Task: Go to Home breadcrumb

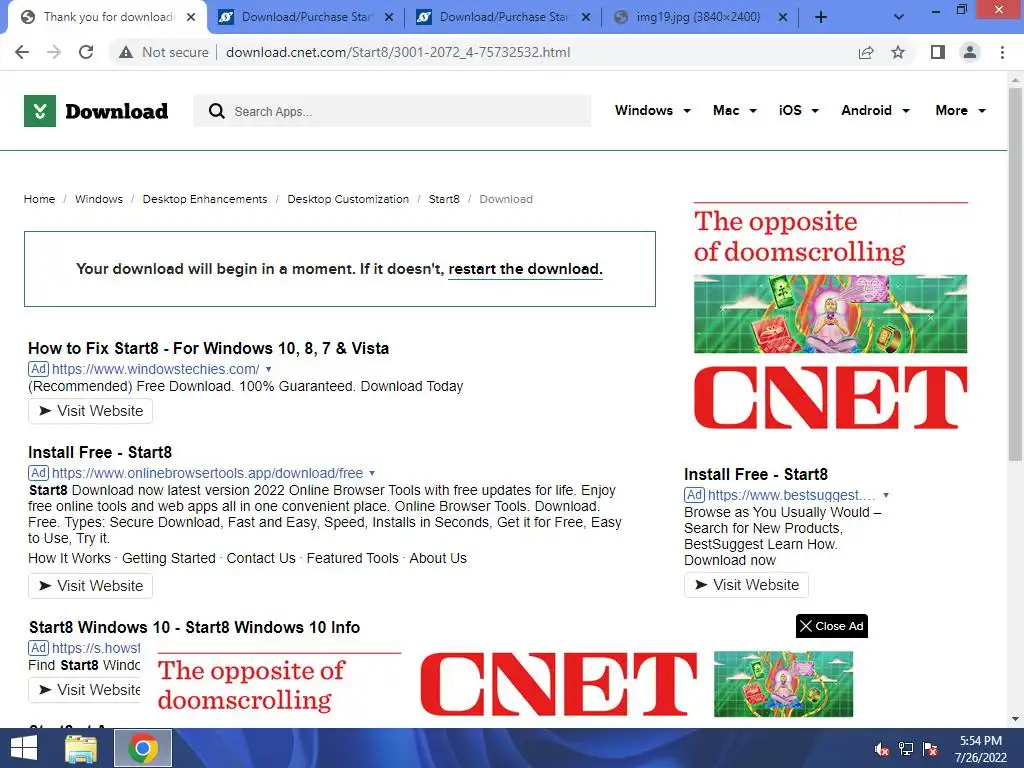Action: click(39, 199)
